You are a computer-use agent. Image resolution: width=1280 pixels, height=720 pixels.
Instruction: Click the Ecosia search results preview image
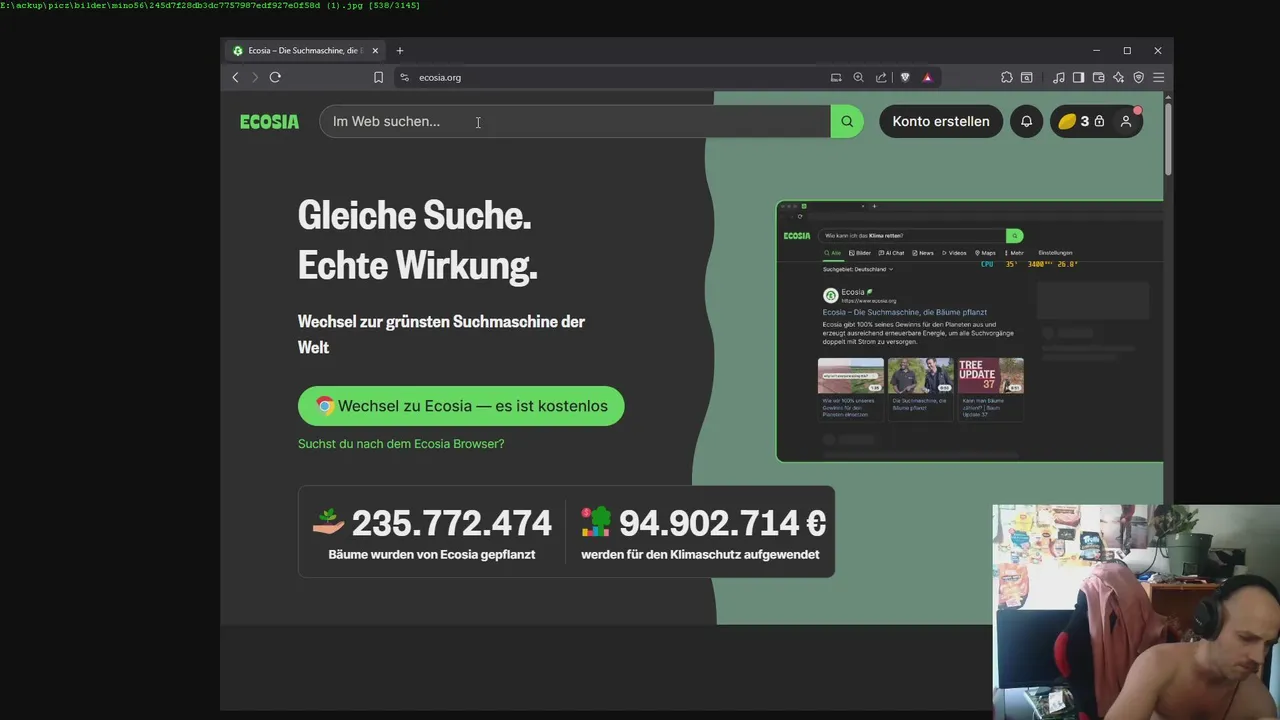pyautogui.click(x=969, y=332)
